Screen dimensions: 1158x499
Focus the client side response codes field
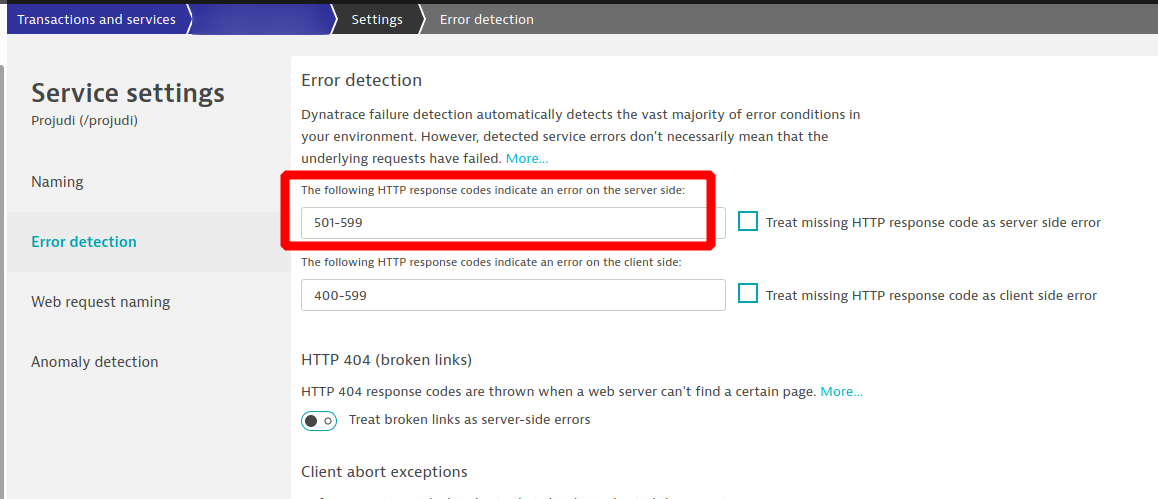point(513,295)
